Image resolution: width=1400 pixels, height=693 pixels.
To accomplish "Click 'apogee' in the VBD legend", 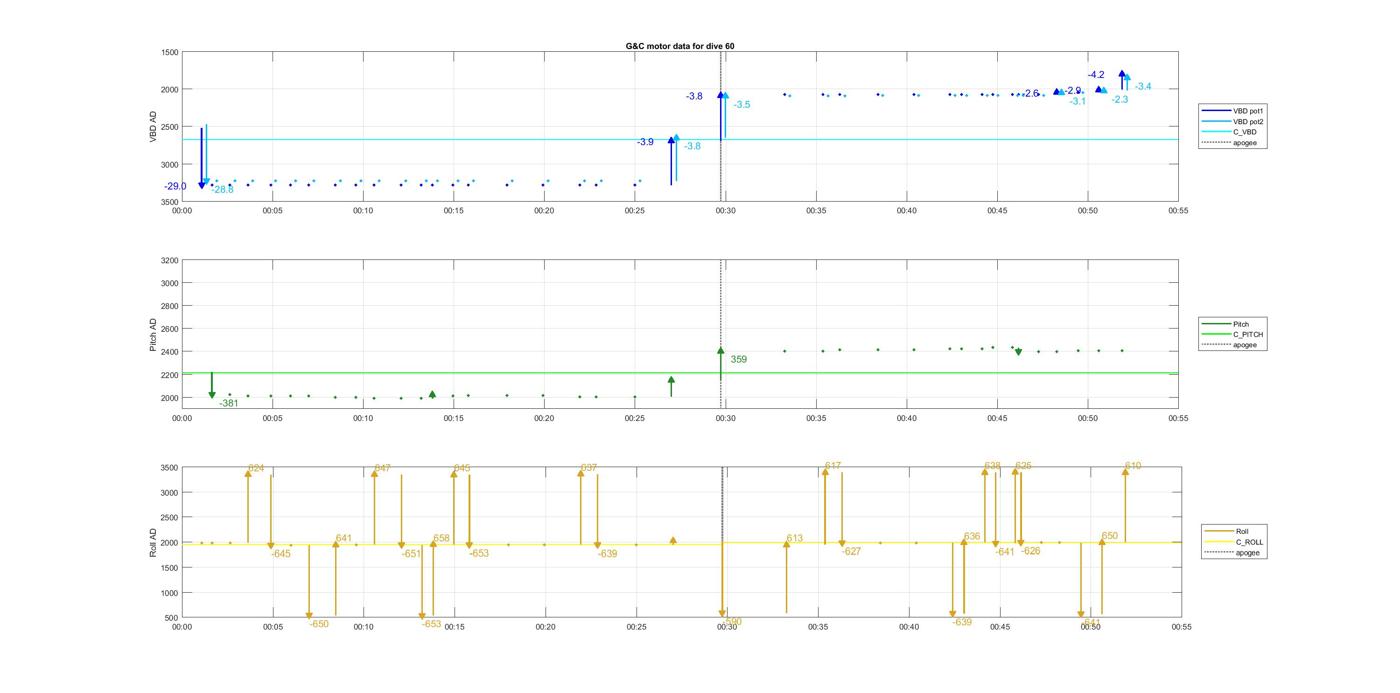I will click(1231, 142).
